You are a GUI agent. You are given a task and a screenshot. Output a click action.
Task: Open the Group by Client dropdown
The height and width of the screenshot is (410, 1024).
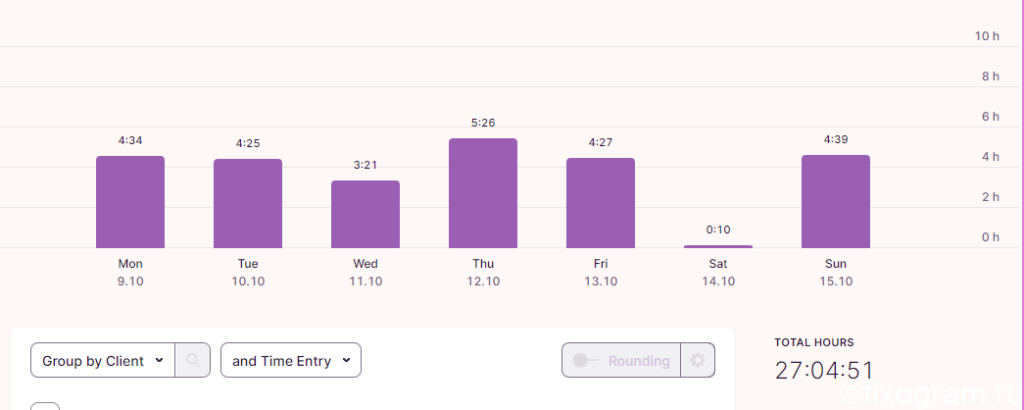coord(103,360)
